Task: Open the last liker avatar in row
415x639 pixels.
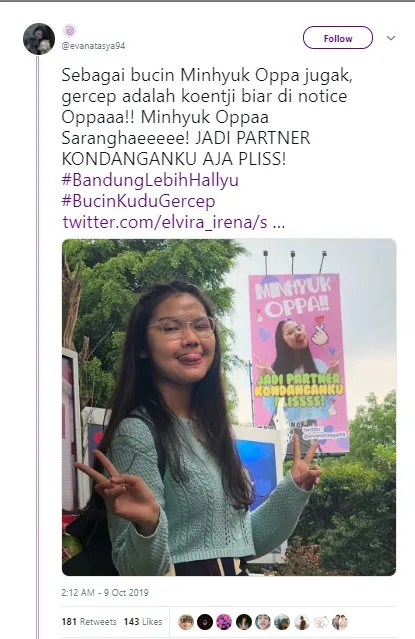Action: tap(340, 622)
